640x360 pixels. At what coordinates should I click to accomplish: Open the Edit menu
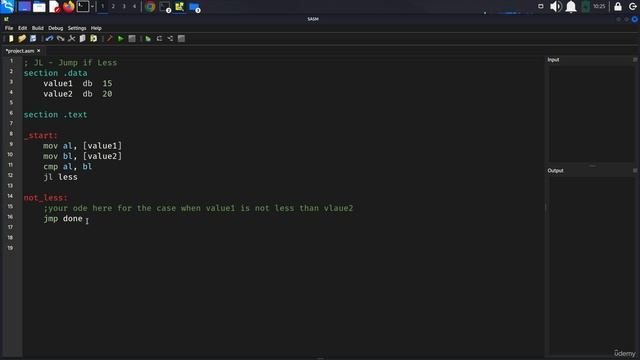(x=22, y=28)
